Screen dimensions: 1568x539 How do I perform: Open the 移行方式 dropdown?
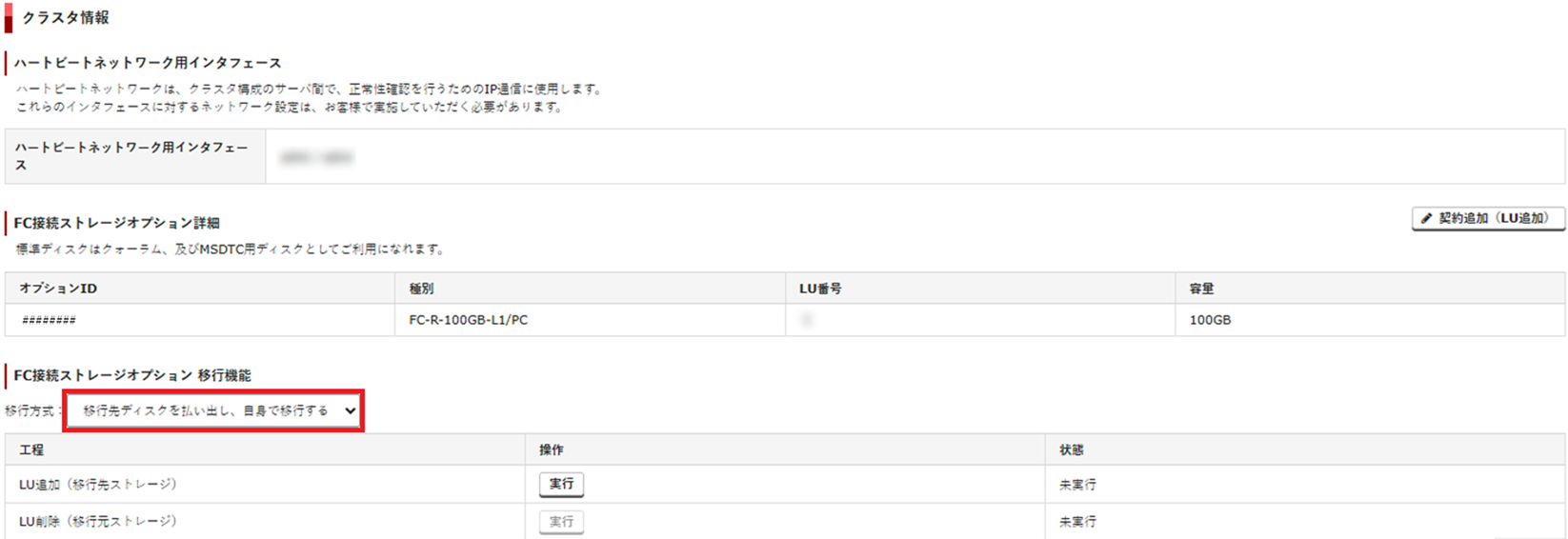[x=213, y=410]
